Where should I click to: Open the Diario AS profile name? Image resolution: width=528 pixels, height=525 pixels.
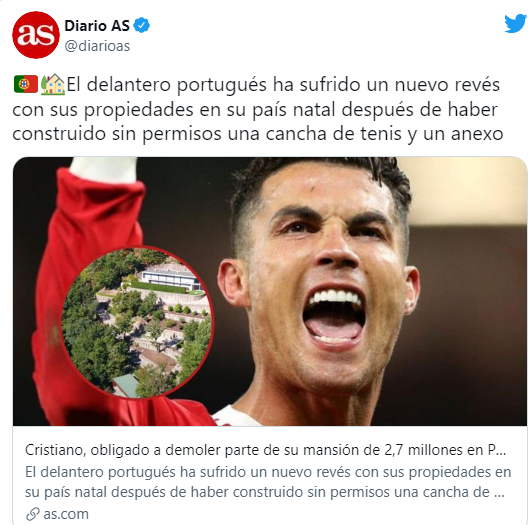(97, 26)
